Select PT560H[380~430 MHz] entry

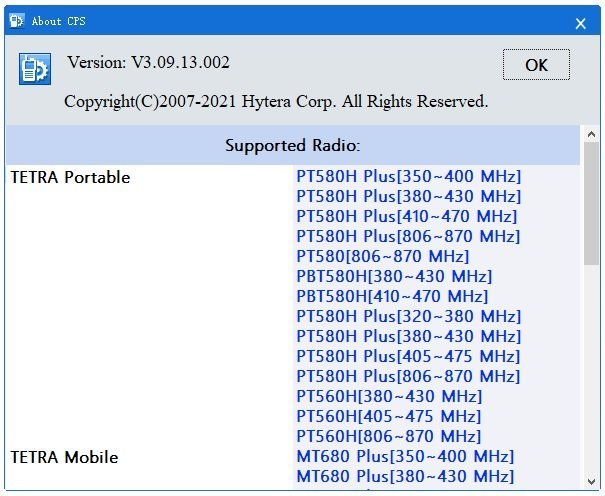(389, 396)
